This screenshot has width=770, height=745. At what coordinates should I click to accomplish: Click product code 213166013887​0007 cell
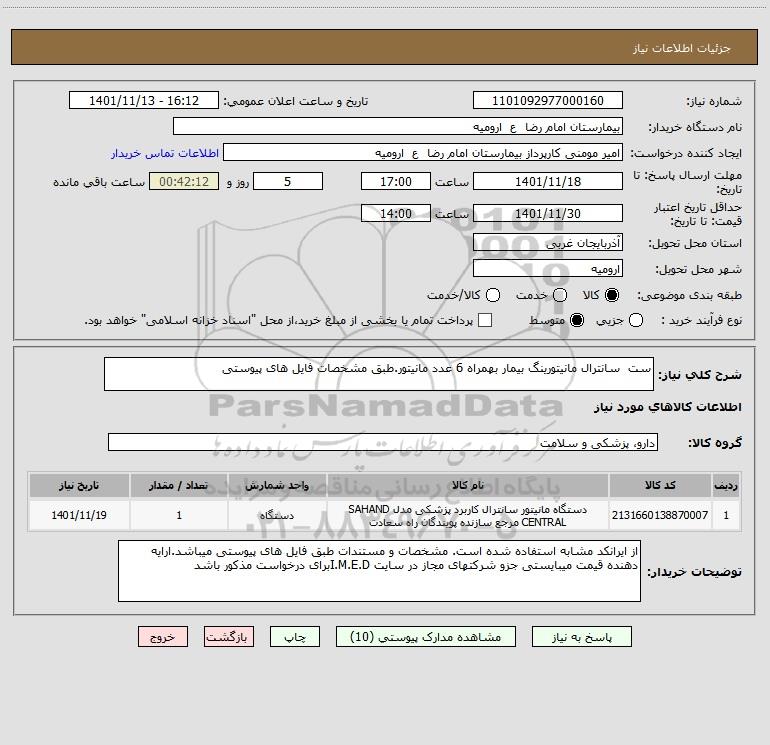[x=660, y=515]
